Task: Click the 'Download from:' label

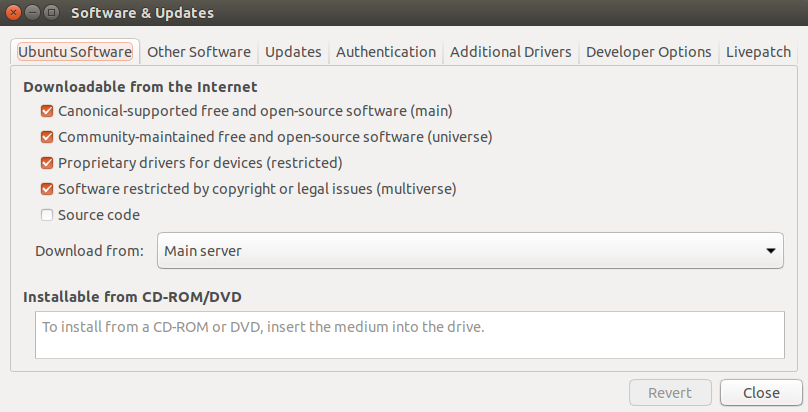Action: tap(90, 251)
